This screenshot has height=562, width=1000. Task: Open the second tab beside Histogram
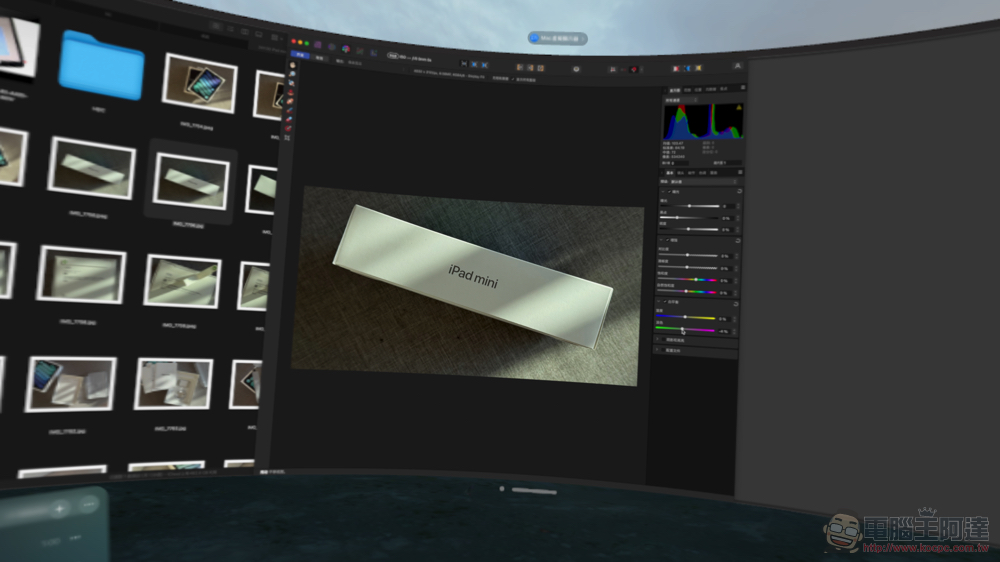click(x=688, y=90)
